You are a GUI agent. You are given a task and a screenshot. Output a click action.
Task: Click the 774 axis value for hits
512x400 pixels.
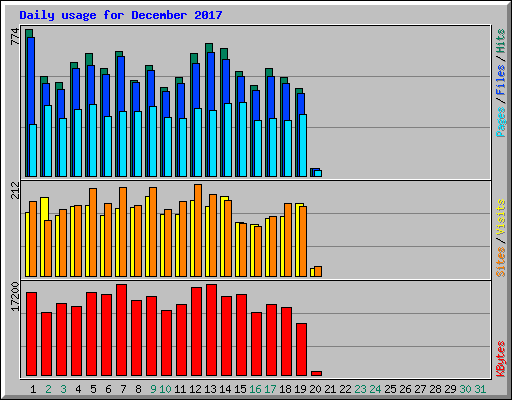[15, 37]
